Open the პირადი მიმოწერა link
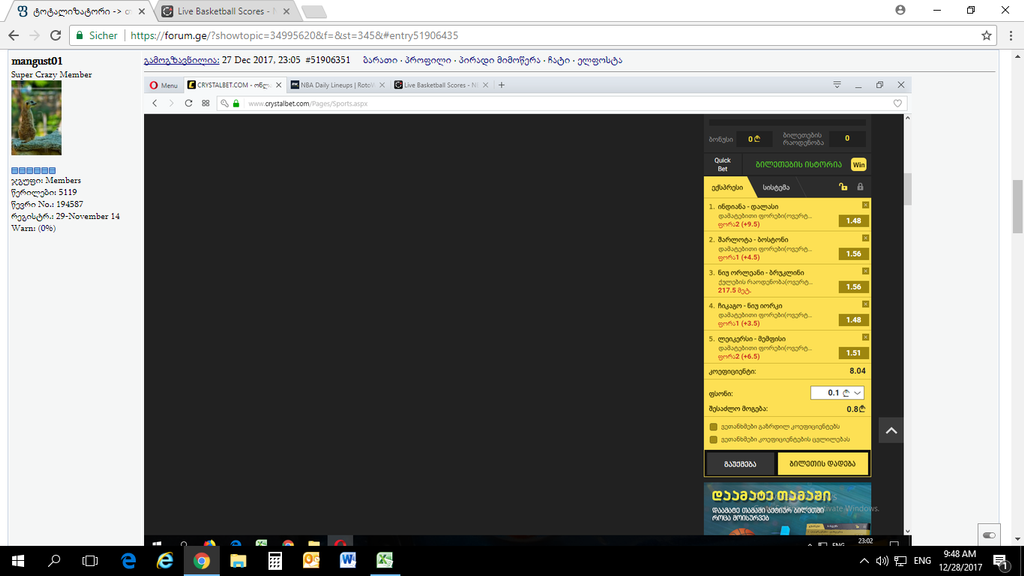The height and width of the screenshot is (576, 1024). pos(500,60)
